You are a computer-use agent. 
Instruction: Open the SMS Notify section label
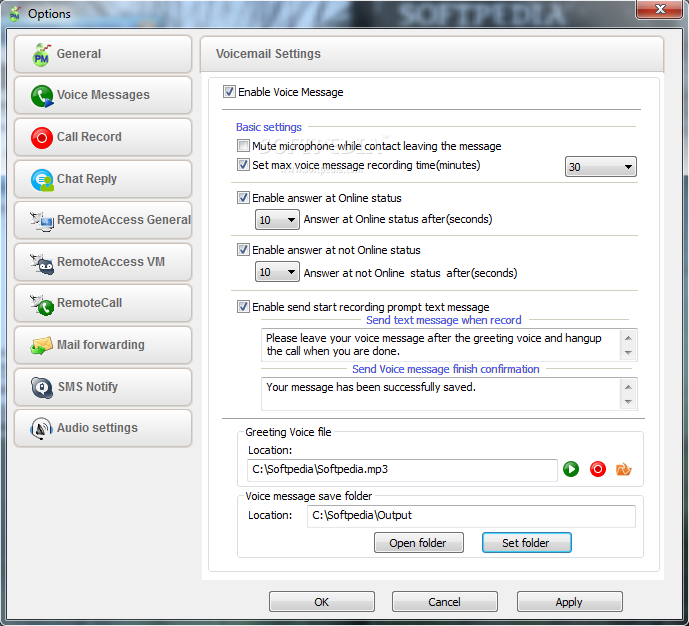(88, 387)
